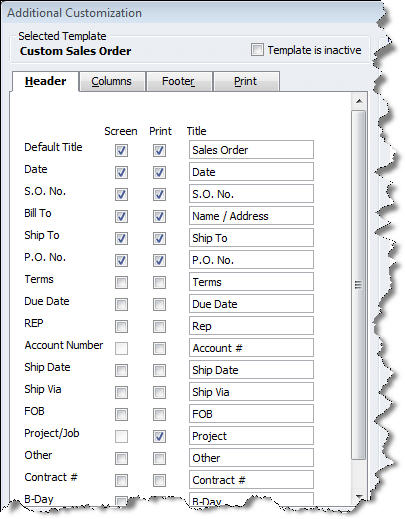
Task: Select the Header tab
Action: (x=45, y=81)
